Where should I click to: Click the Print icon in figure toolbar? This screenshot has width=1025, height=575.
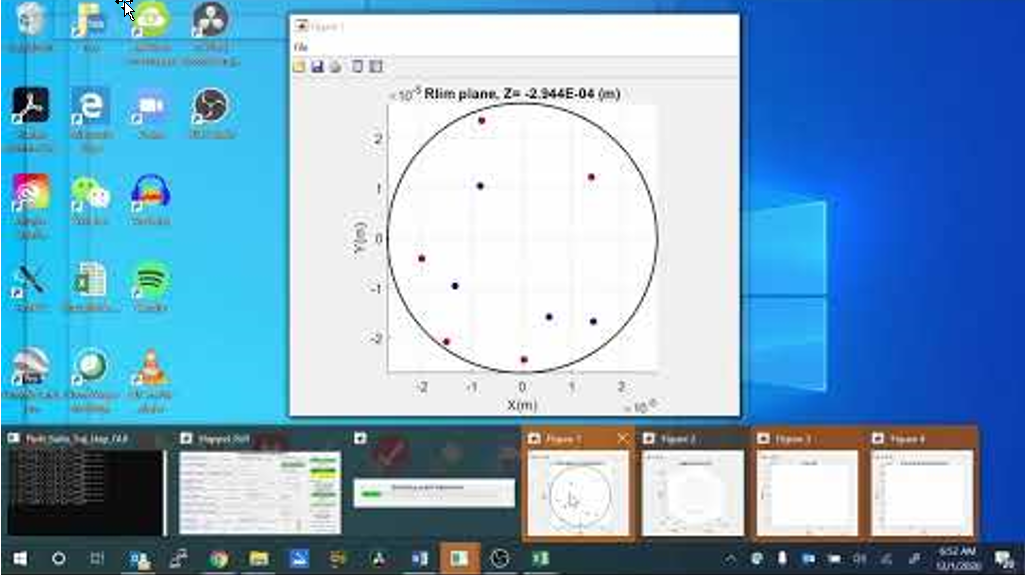tap(335, 67)
